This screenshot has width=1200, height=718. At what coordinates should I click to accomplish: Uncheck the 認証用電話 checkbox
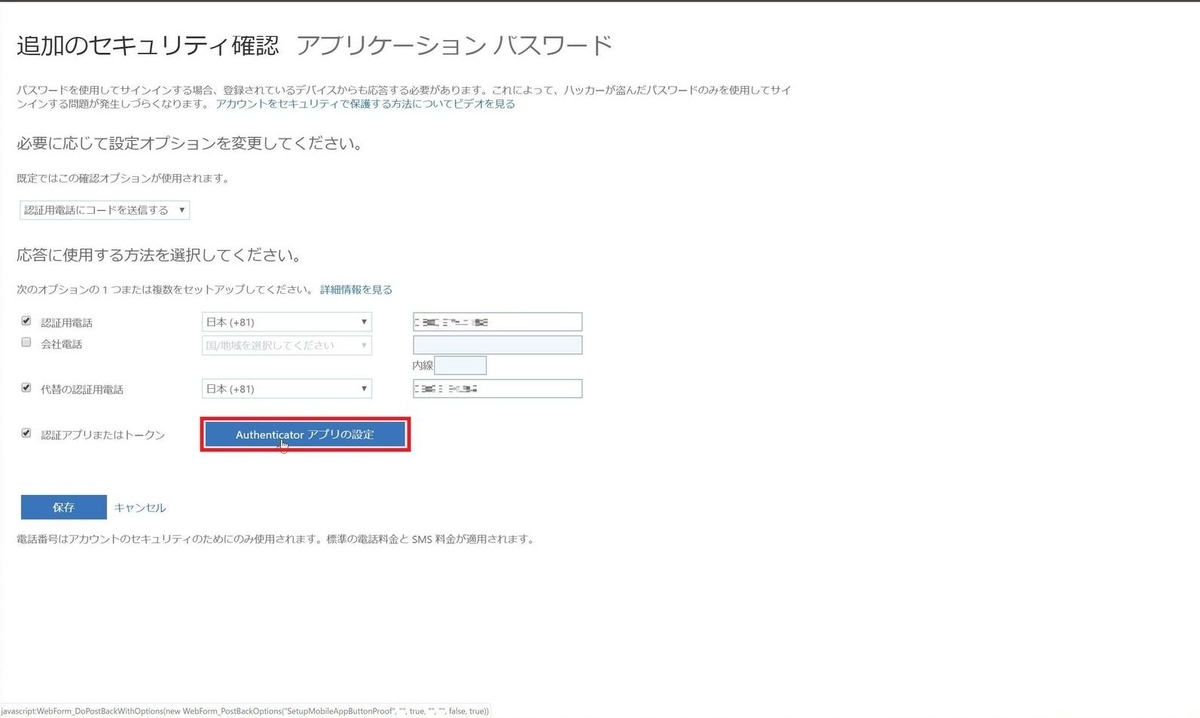tap(25, 321)
